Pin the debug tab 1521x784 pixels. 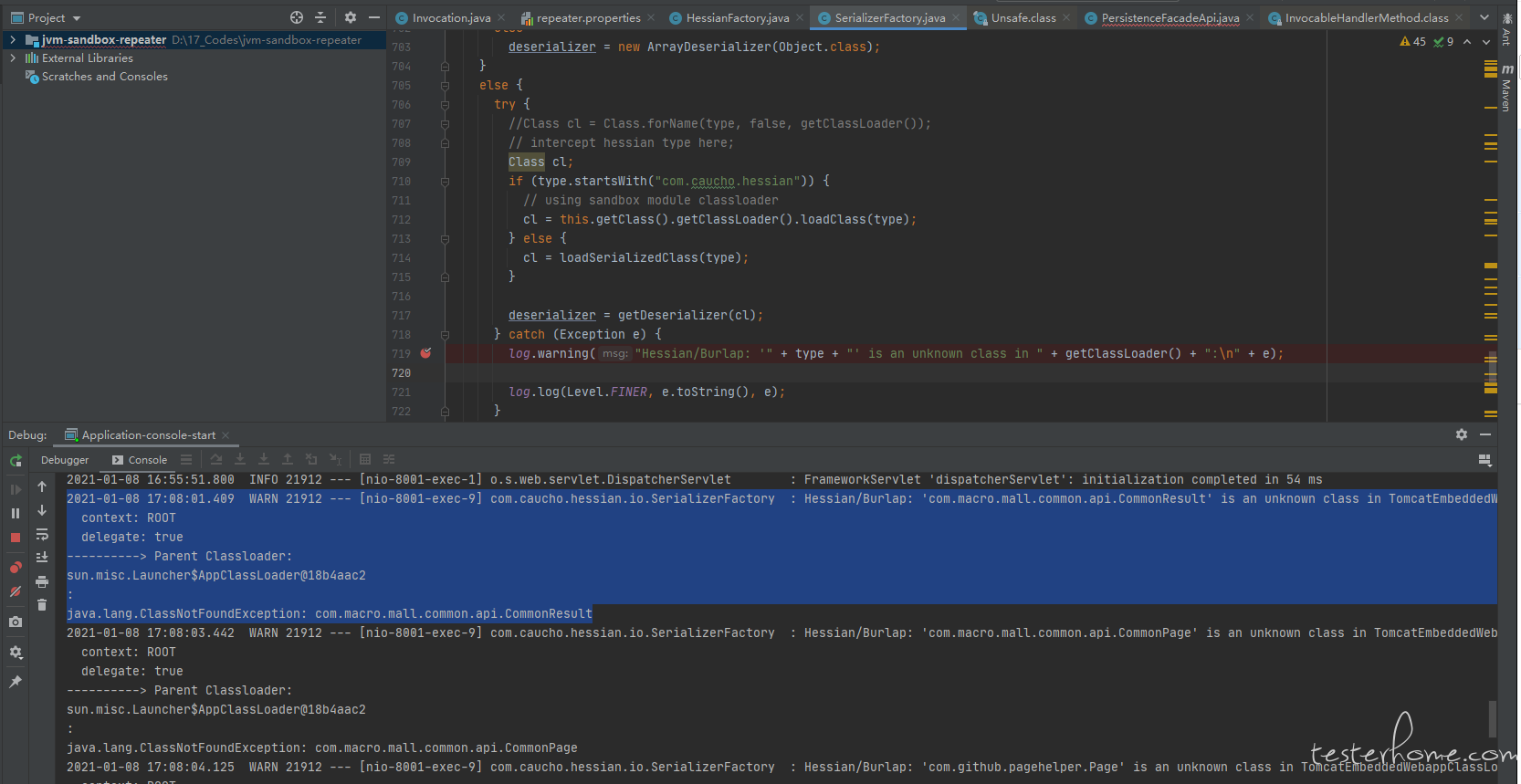pos(16,682)
